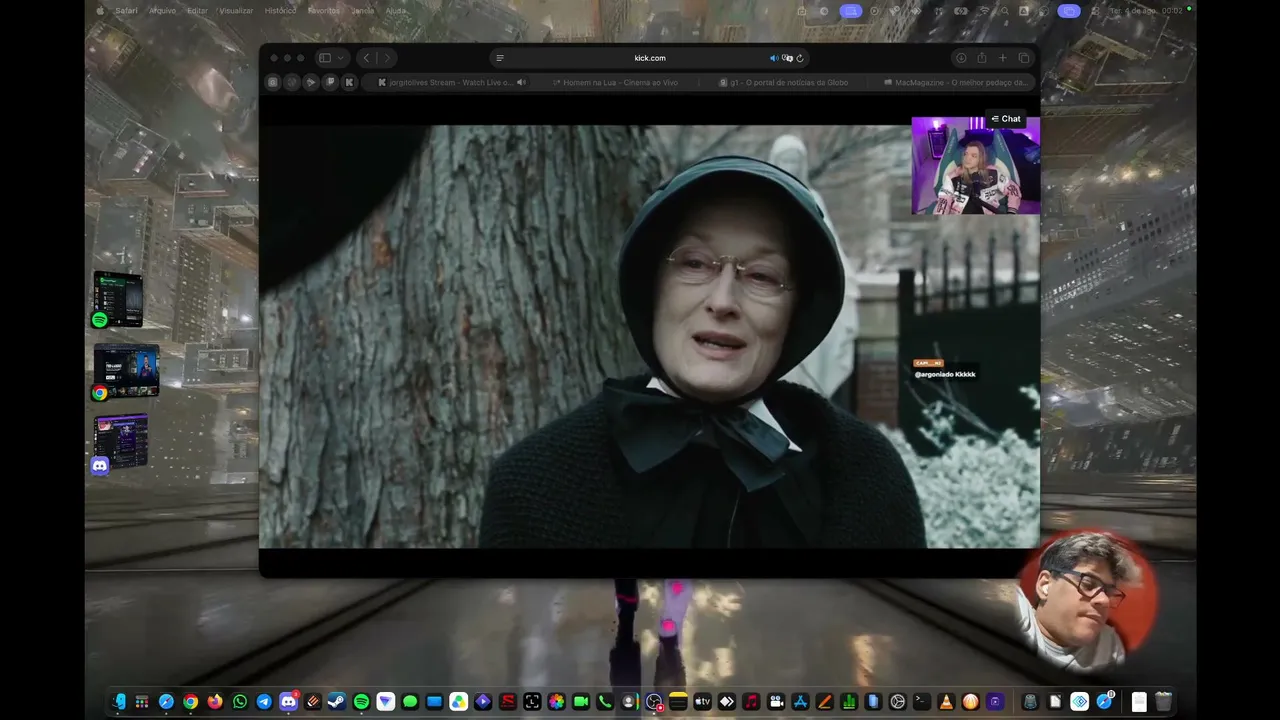Select the pinned Kick tab with K logo
The width and height of the screenshot is (1280, 720).
pos(349,83)
